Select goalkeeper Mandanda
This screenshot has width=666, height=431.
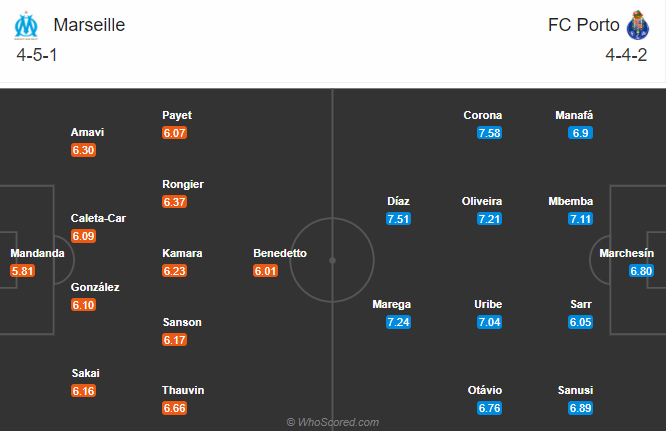[37, 253]
